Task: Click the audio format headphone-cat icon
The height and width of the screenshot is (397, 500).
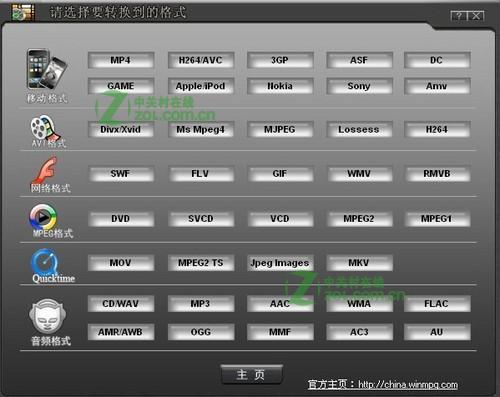Action: click(47, 316)
